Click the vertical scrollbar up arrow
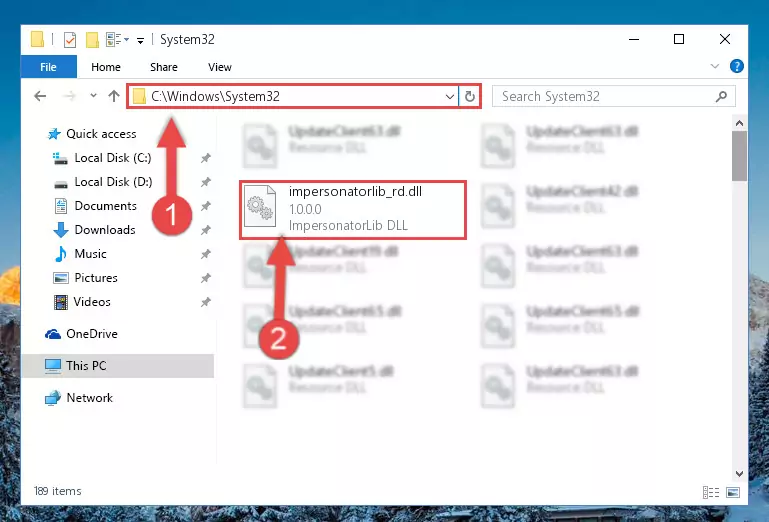Viewport: 769px width, 522px height. 740,123
